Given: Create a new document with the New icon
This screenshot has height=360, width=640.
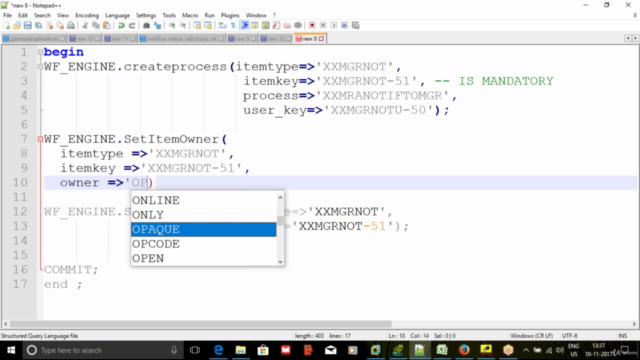Looking at the screenshot, I should point(7,25).
